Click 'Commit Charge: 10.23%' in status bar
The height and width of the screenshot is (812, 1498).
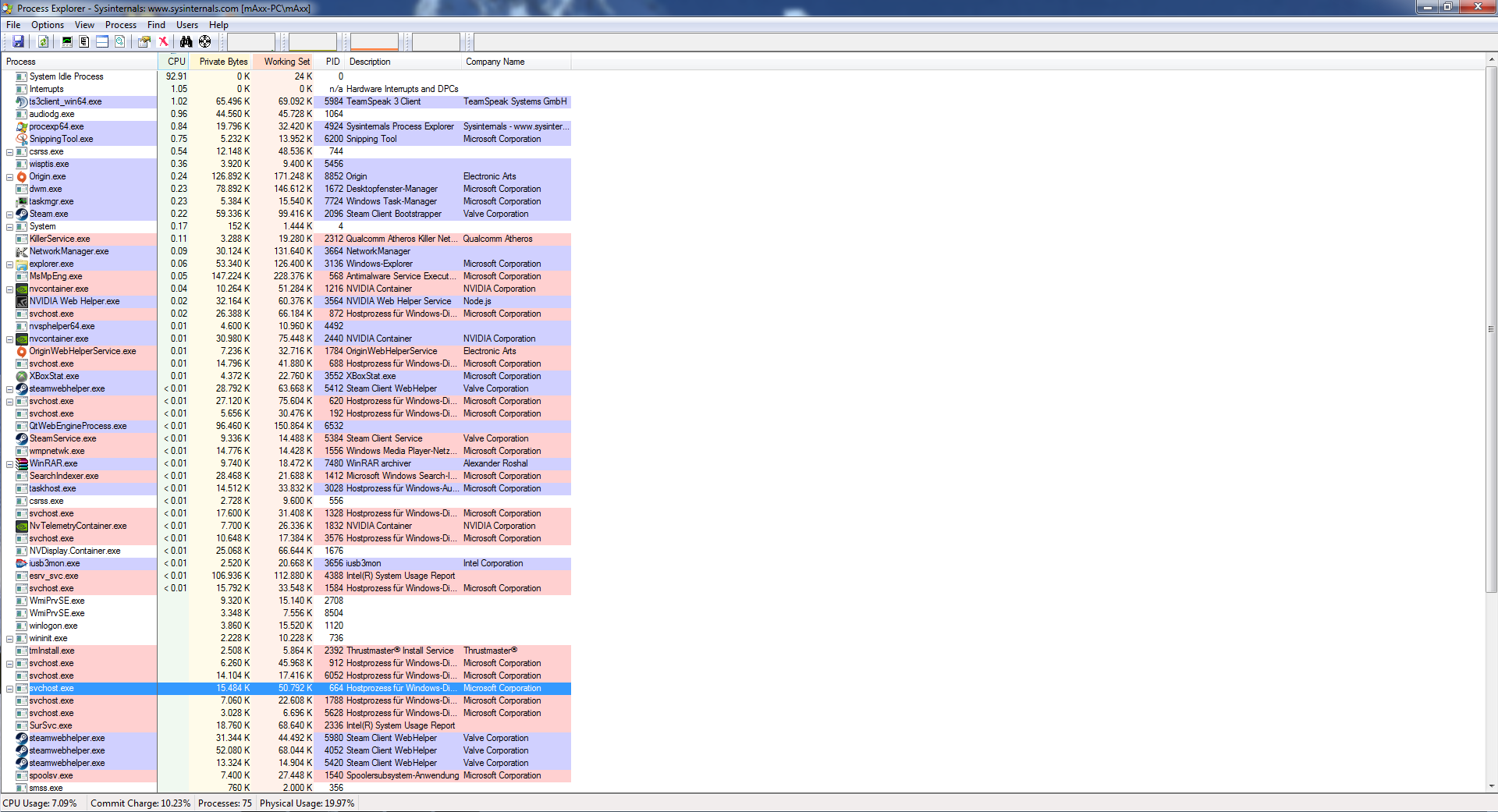click(140, 803)
